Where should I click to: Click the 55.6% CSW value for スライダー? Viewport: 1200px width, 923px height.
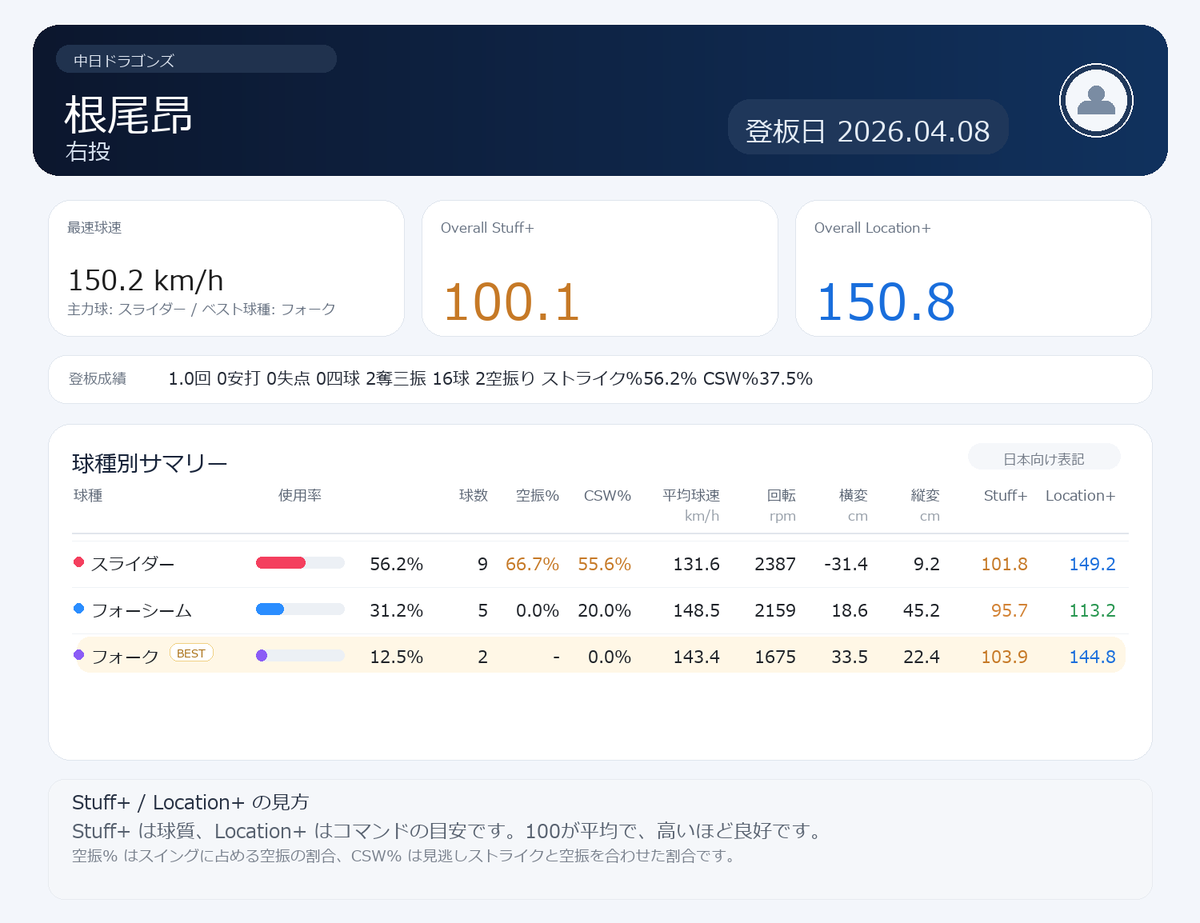(604, 564)
